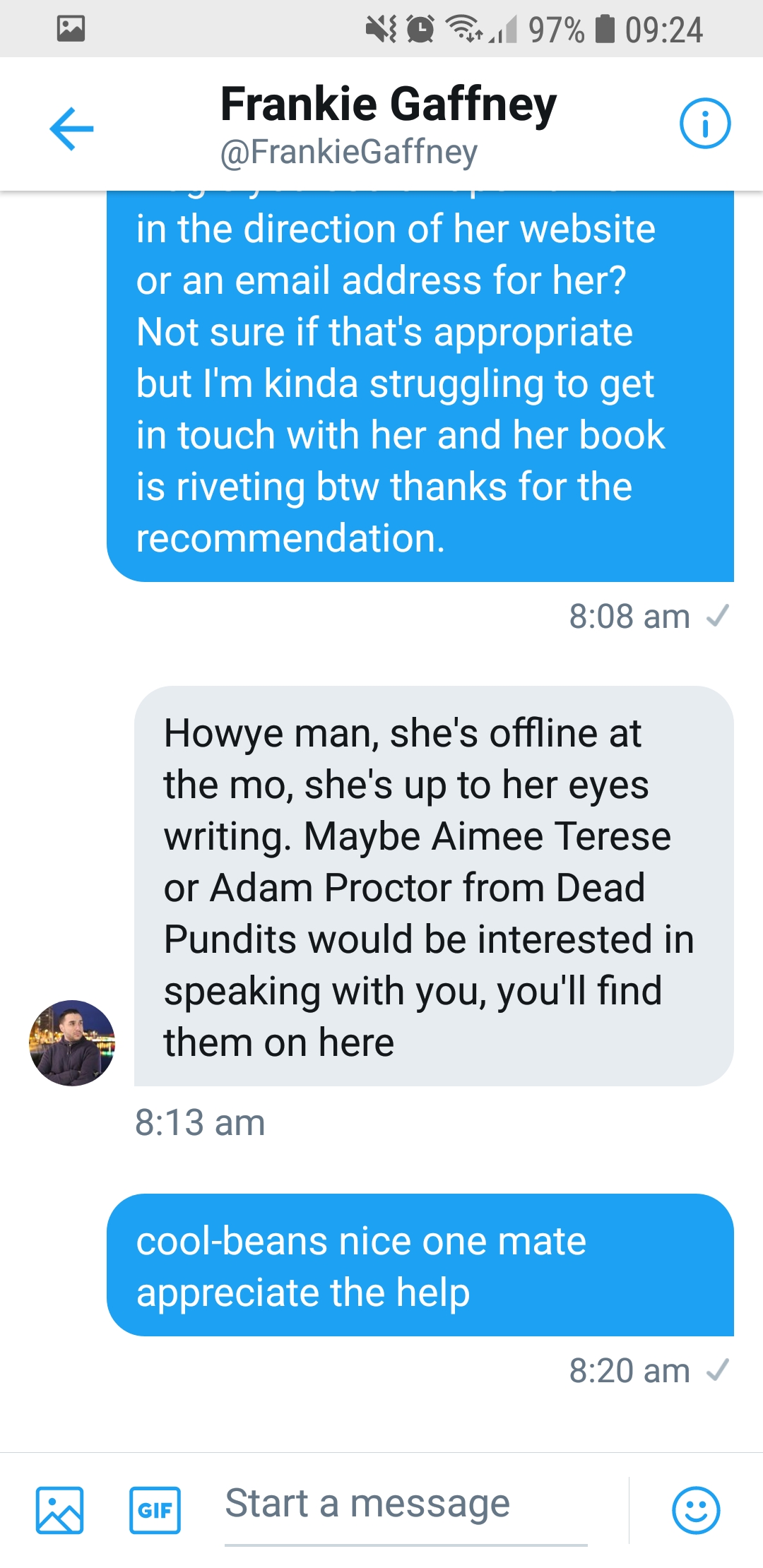Open Frankie Gaffney's profile picture

click(x=72, y=1043)
